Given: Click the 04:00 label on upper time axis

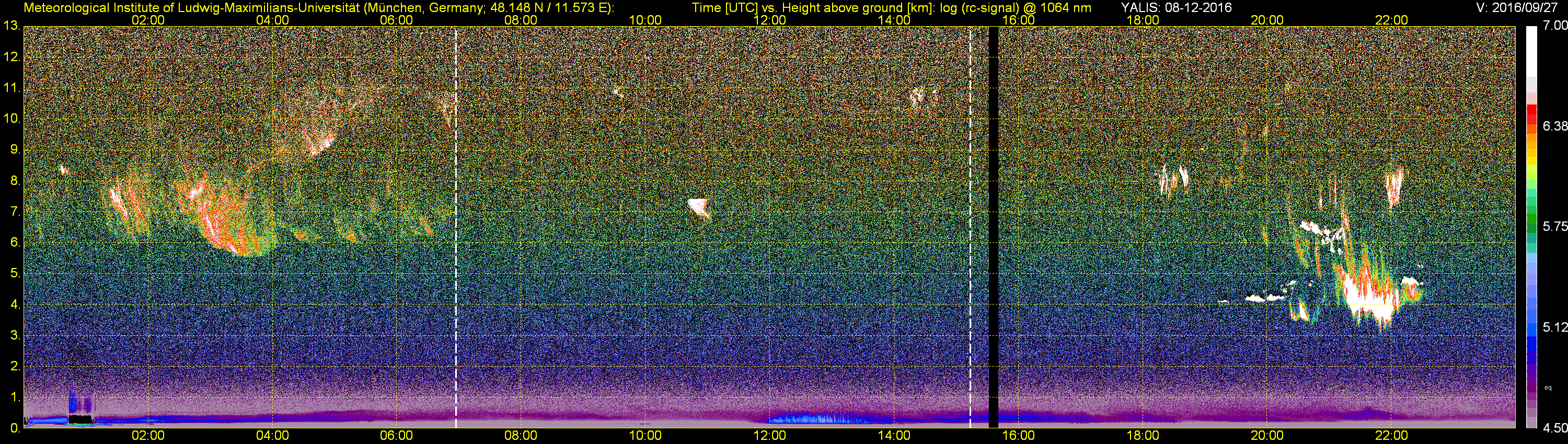Looking at the screenshot, I should 272,20.
